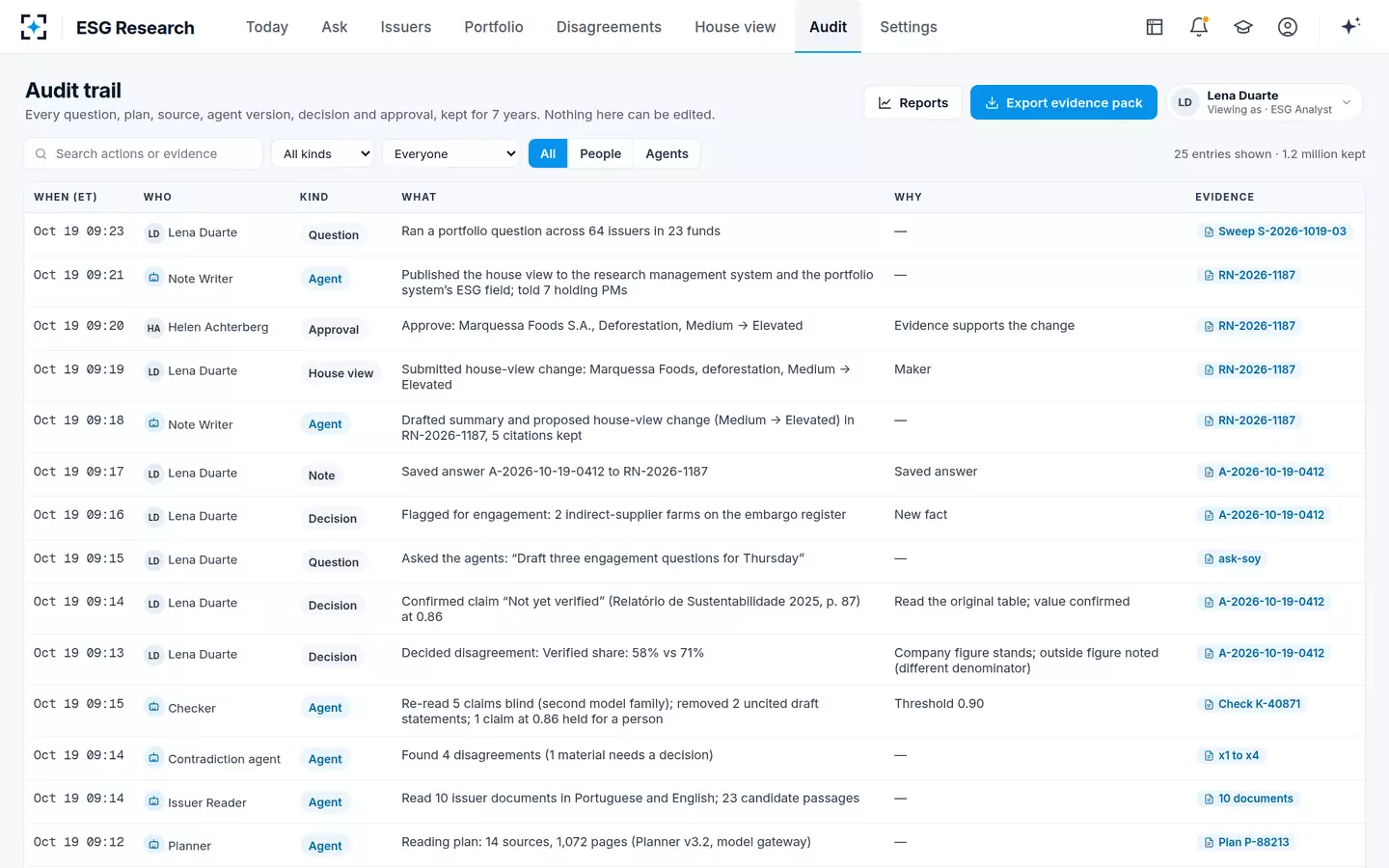Click the Helen Achterberg HA avatar
This screenshot has height=868, width=1389.
[153, 328]
